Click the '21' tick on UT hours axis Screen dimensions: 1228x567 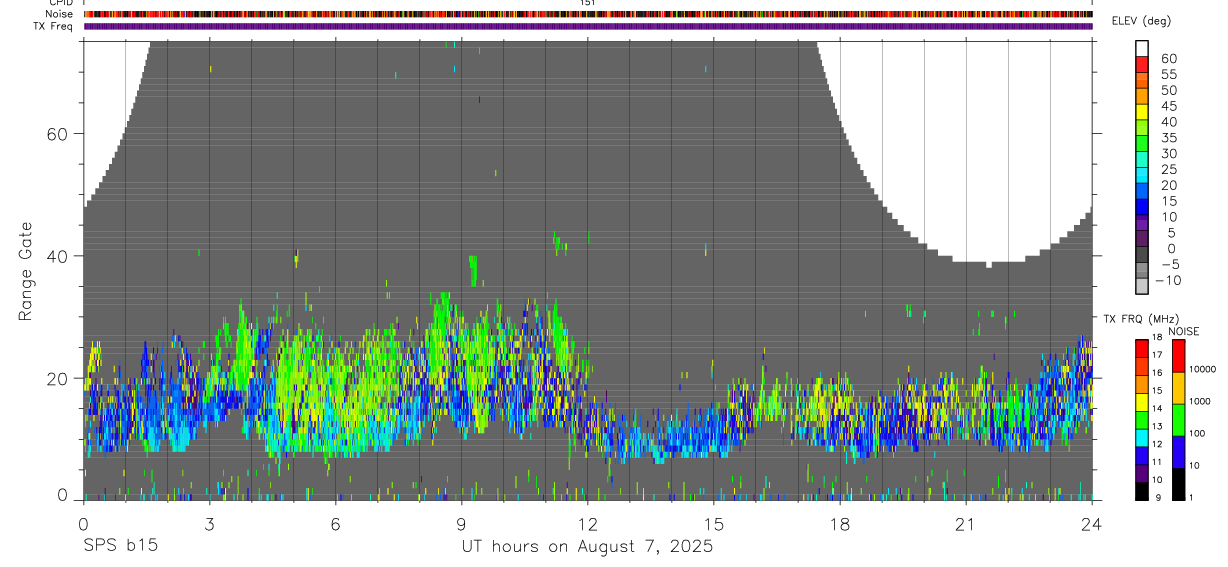tap(965, 523)
